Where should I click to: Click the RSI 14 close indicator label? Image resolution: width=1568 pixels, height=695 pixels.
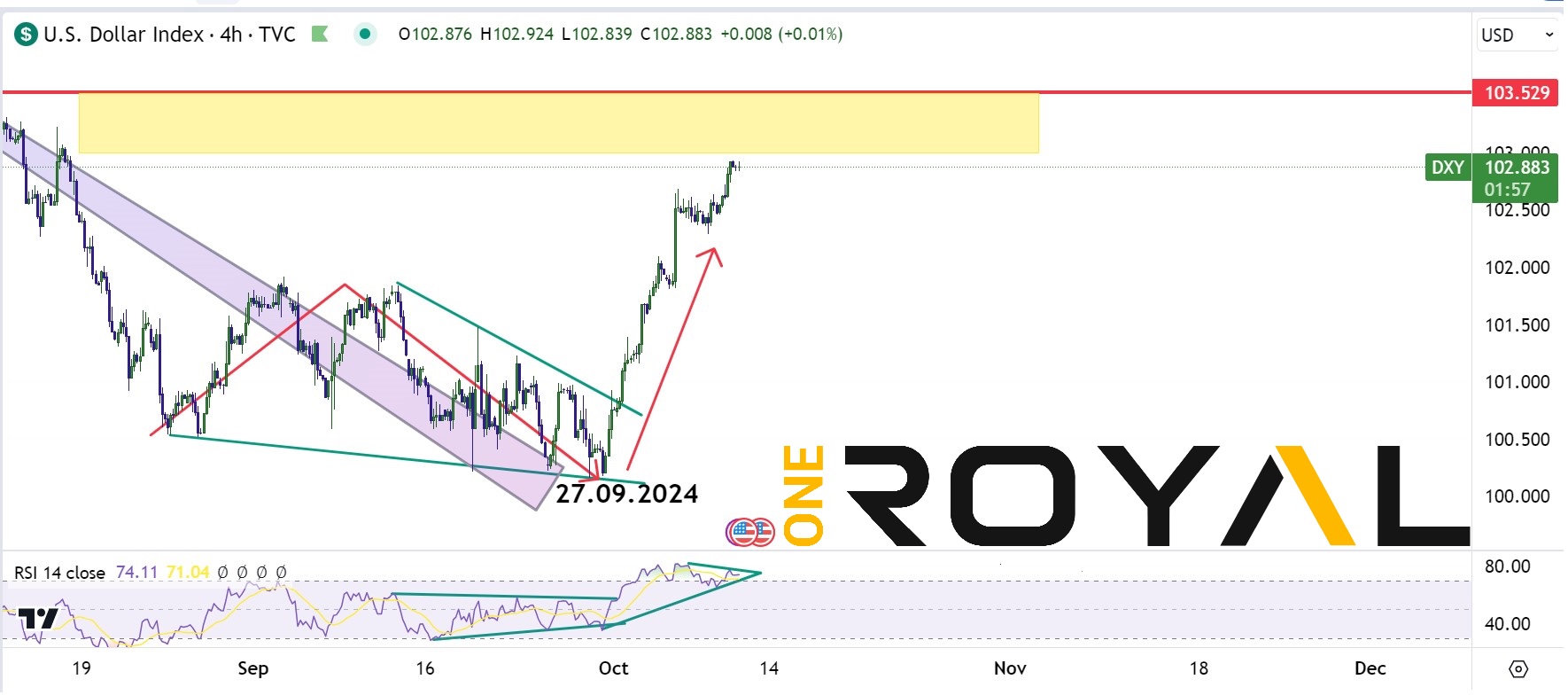[59, 574]
